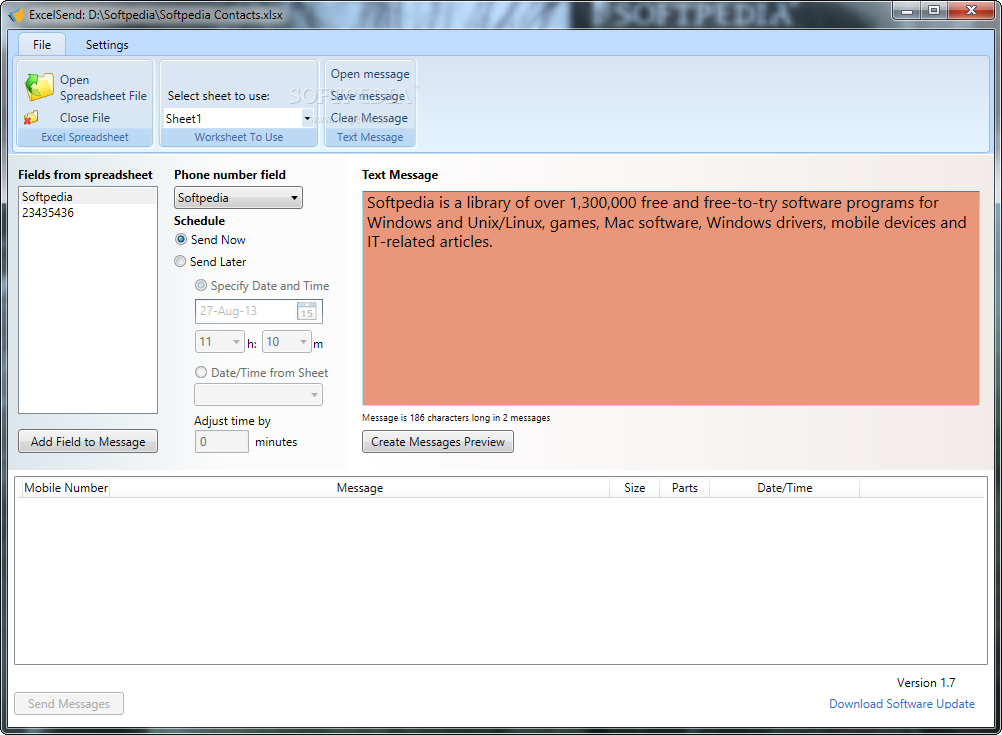Click the Date/Time column header
The height and width of the screenshot is (735, 1002).
click(785, 488)
